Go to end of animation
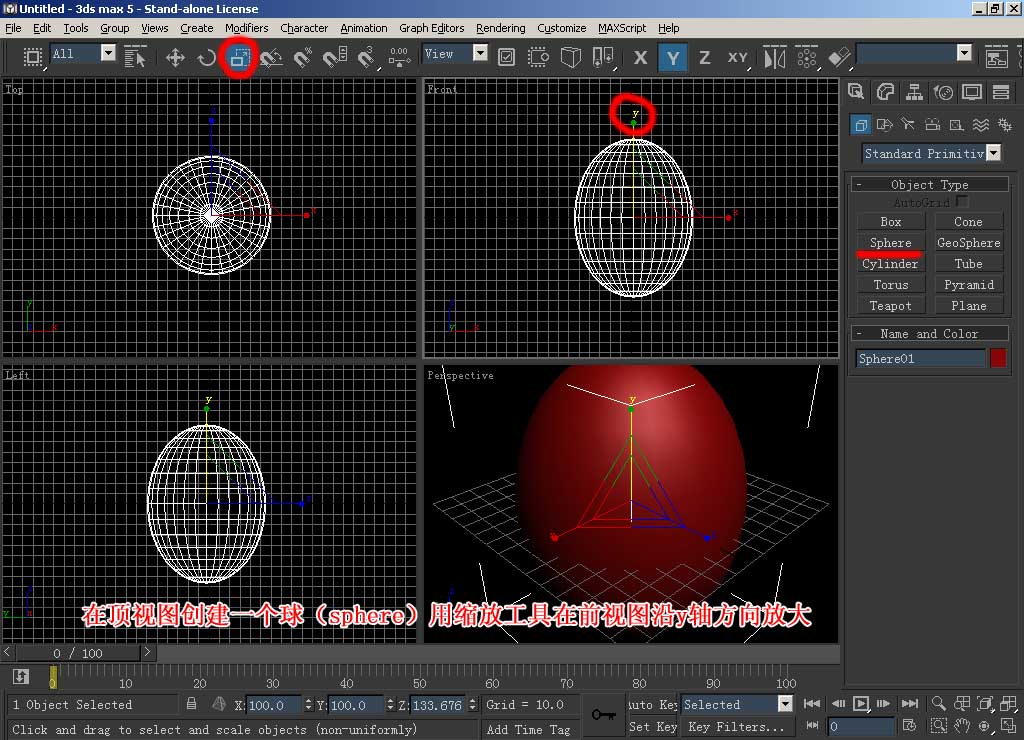 (x=910, y=703)
